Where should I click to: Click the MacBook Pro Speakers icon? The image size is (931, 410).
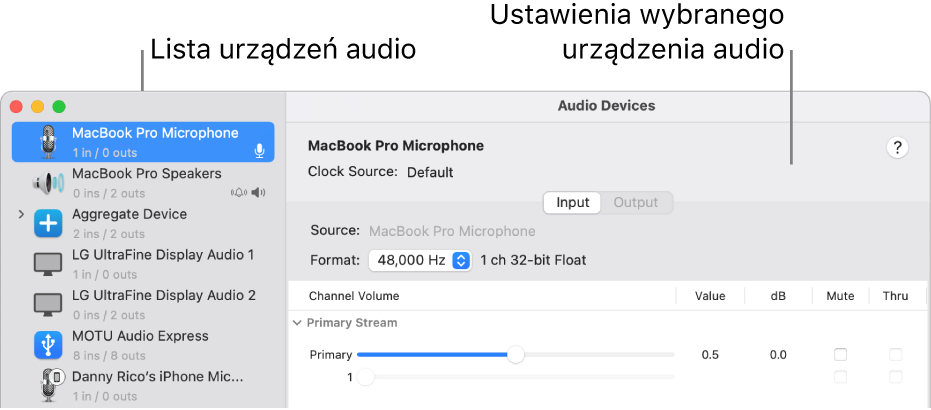[x=48, y=183]
